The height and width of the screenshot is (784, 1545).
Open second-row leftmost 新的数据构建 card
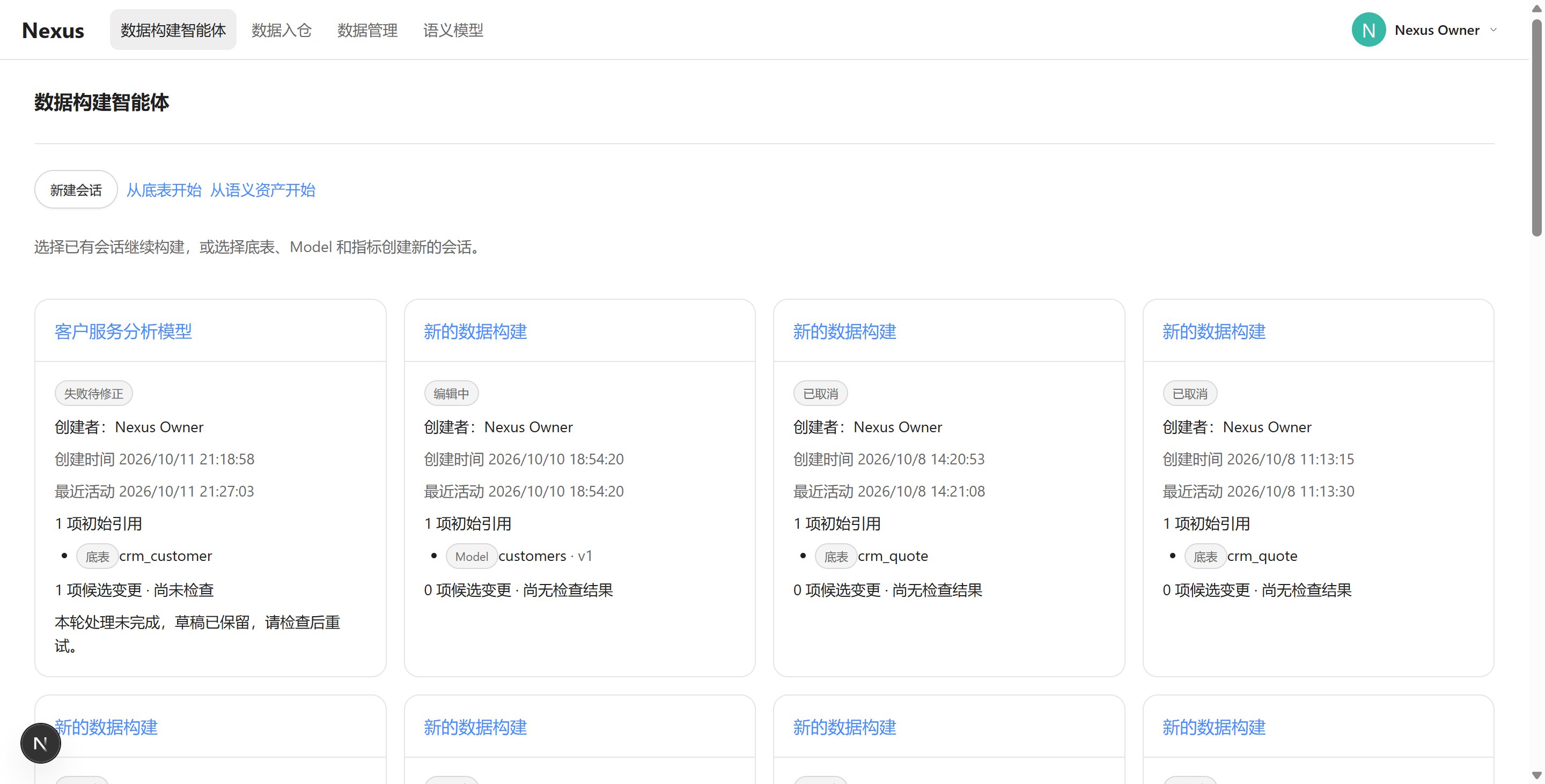tap(106, 727)
